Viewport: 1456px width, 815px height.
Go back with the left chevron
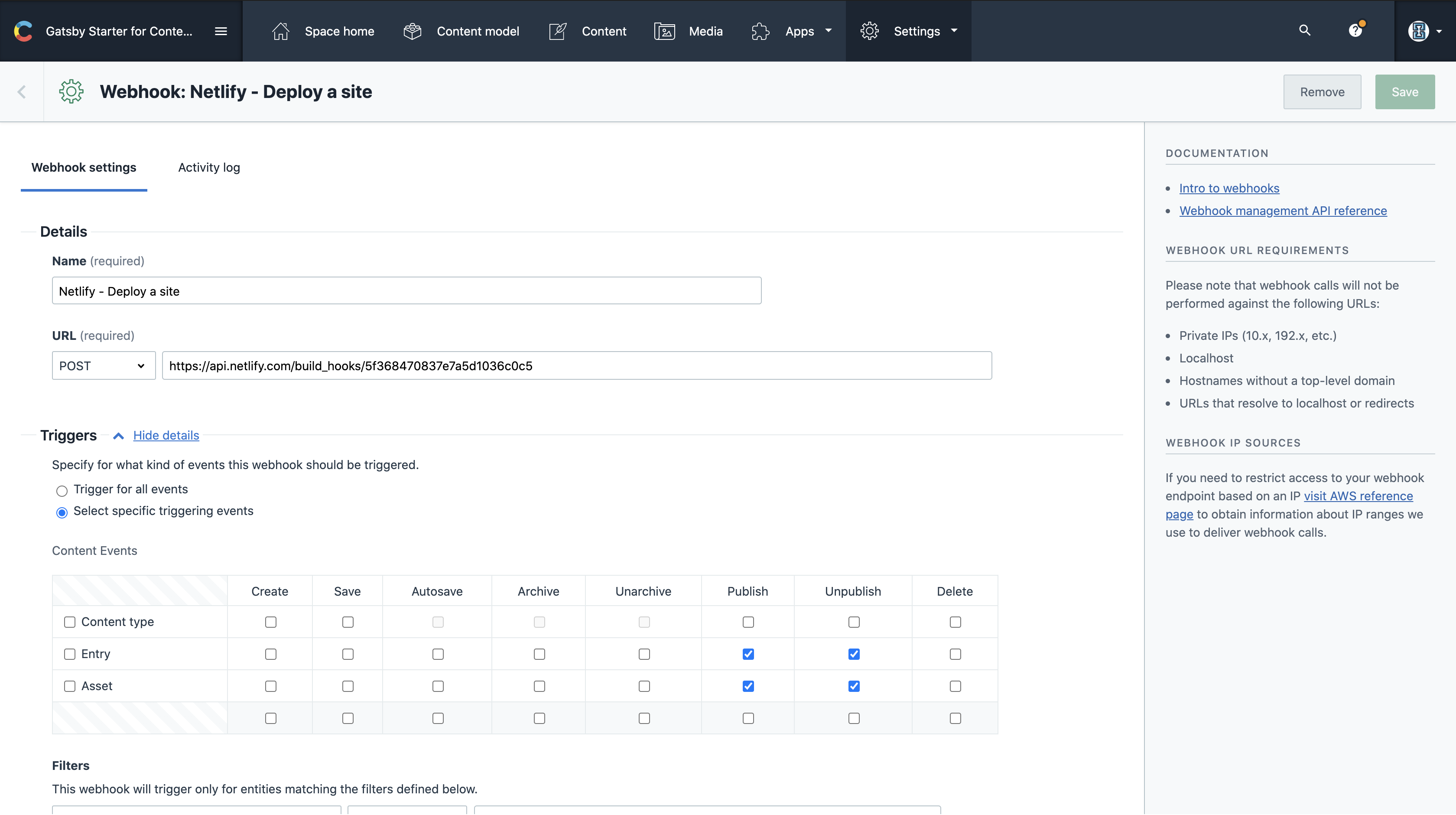point(22,91)
